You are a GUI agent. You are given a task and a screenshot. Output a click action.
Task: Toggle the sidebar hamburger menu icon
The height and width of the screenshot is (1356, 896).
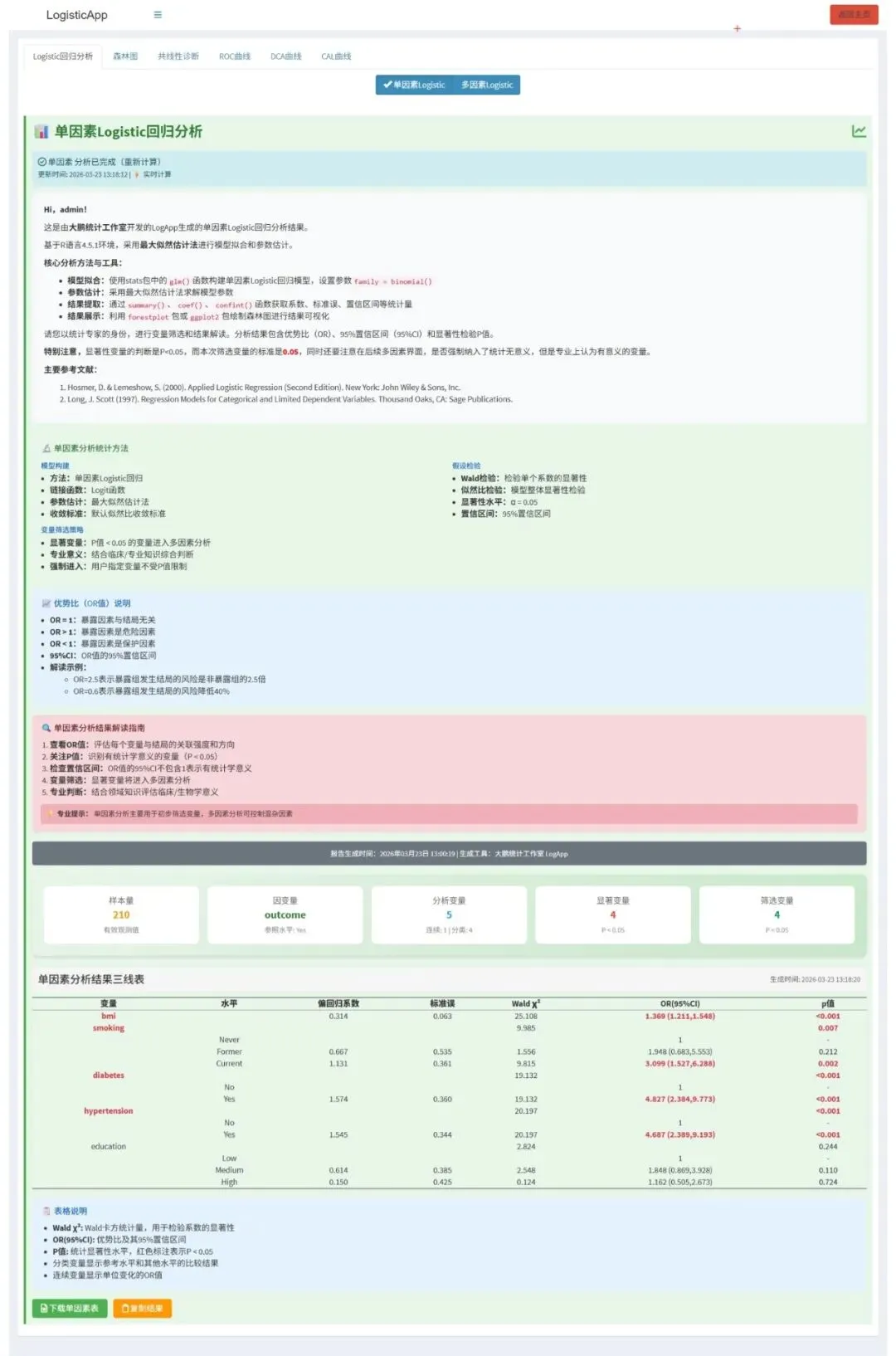[x=158, y=15]
